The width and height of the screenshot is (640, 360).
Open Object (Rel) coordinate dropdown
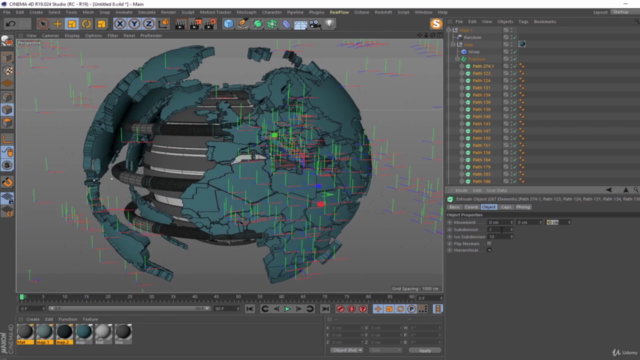pyautogui.click(x=347, y=350)
